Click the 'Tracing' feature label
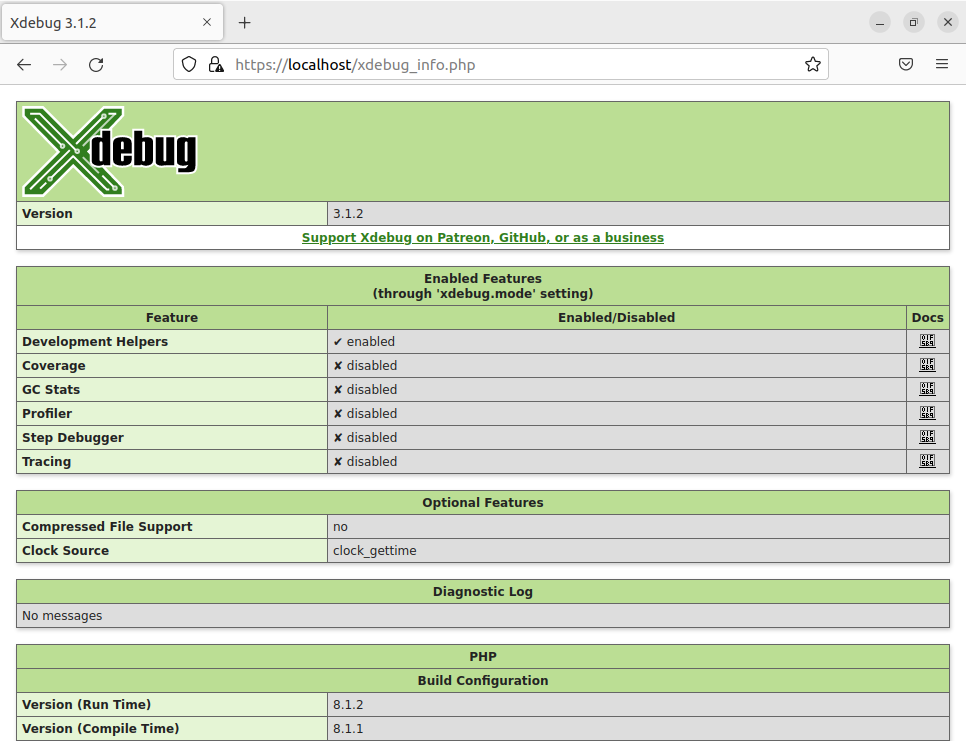Viewport: 966px width, 741px height. 46,462
